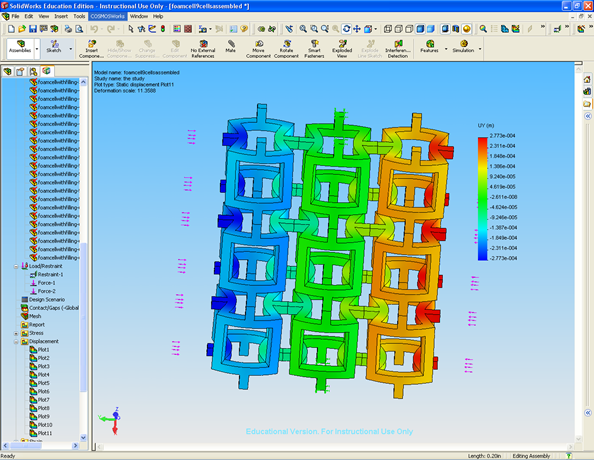Toggle Shadows in Shaded Mode button
This screenshot has width=594, height=460.
coord(445,29)
